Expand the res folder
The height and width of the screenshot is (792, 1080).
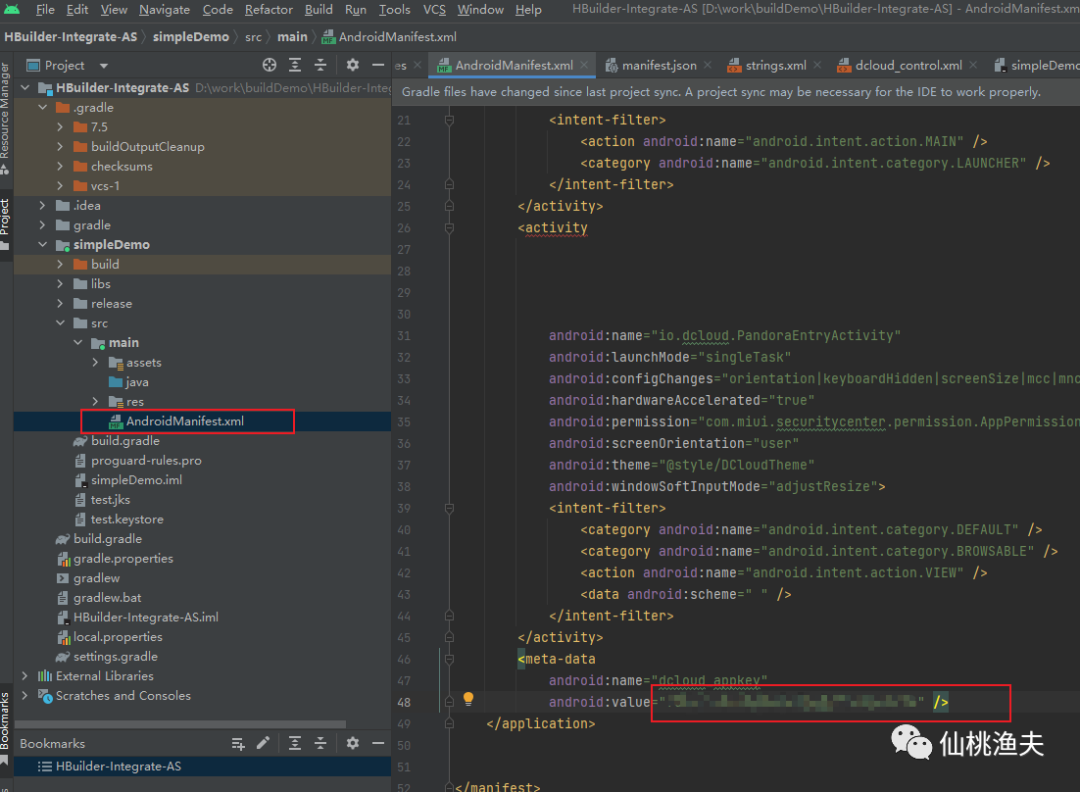pyautogui.click(x=96, y=402)
